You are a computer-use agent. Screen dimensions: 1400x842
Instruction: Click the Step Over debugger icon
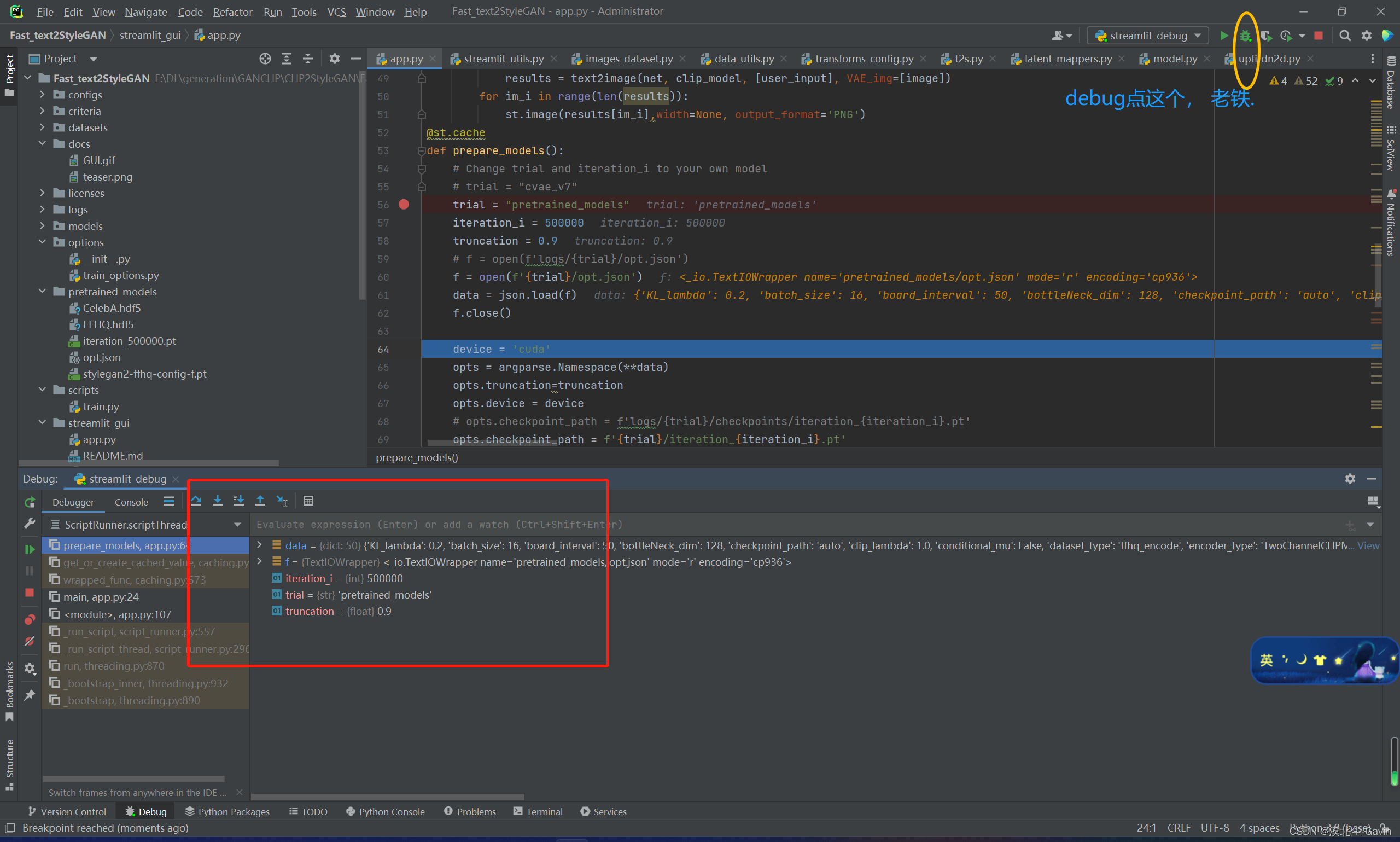coord(196,501)
